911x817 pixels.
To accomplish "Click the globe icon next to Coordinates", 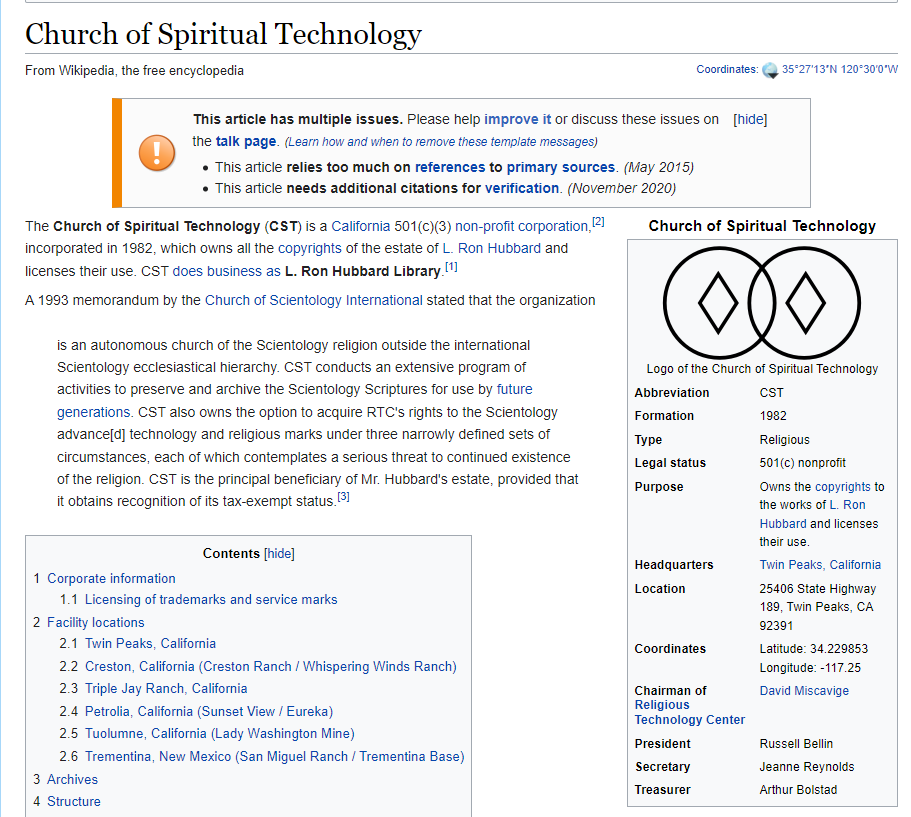I will 770,70.
